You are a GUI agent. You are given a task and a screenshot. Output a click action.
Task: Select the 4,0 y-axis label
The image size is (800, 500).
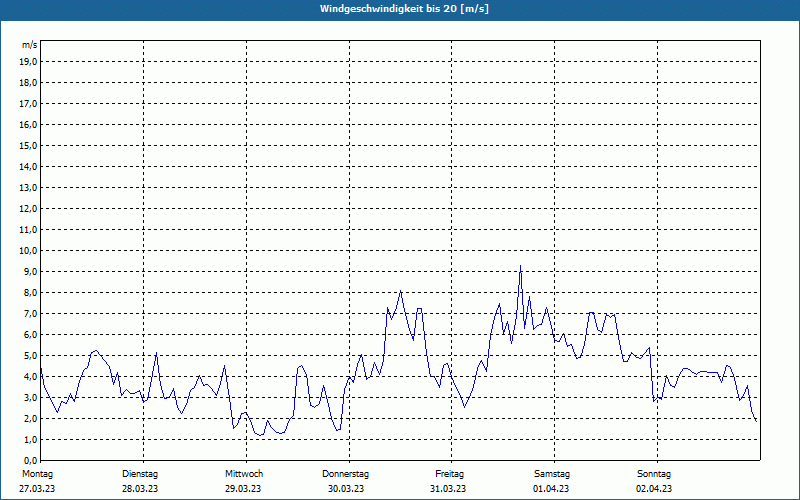coord(30,377)
